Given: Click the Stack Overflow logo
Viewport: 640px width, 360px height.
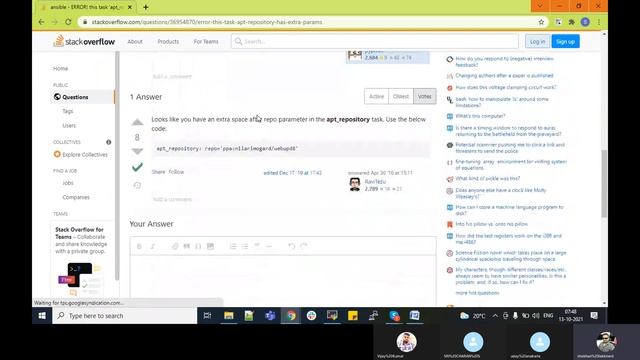Looking at the screenshot, I should (84, 41).
